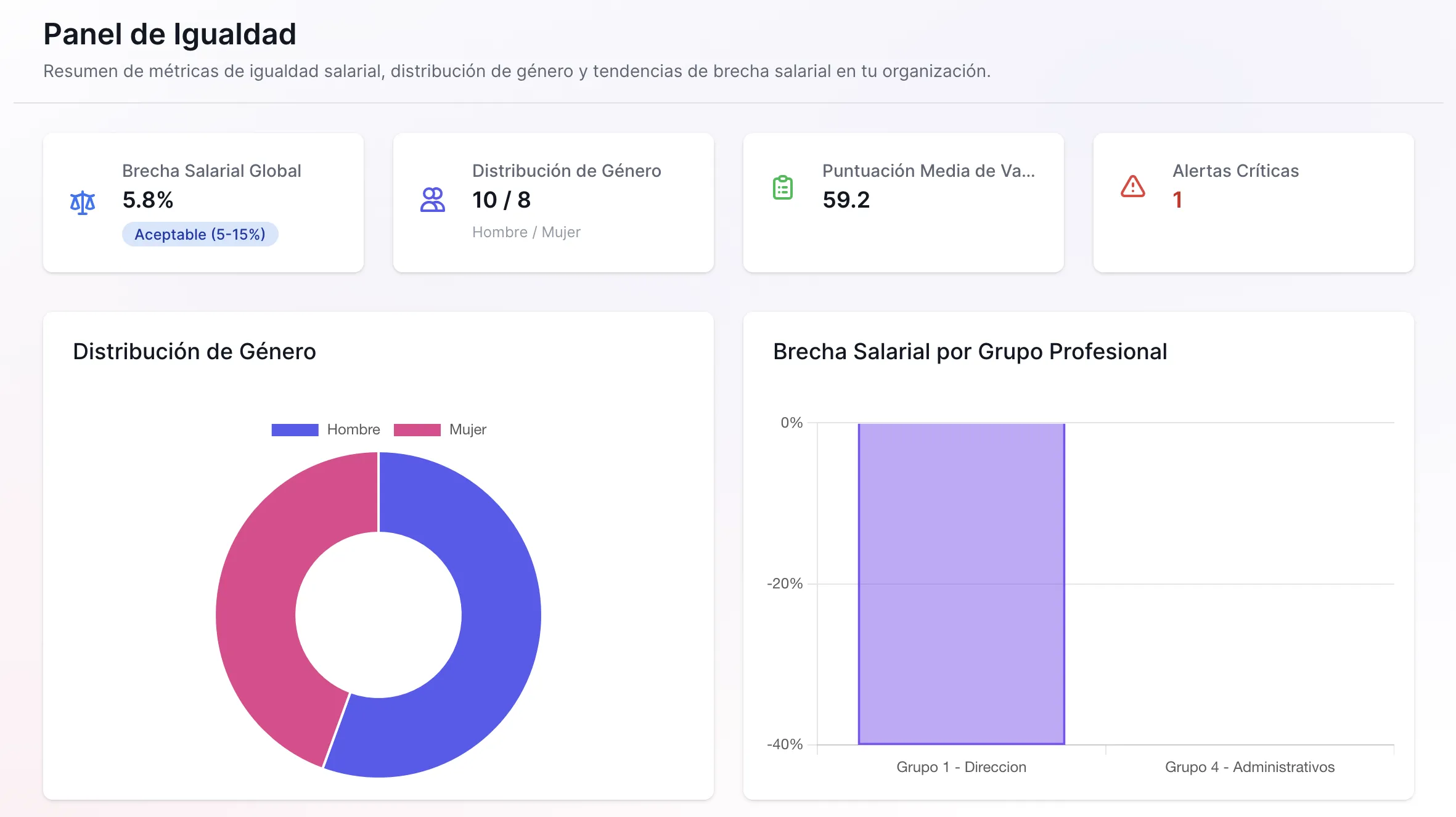1456x817 pixels.
Task: Toggle the Hombre series in the donut legend
Action: pyautogui.click(x=325, y=429)
